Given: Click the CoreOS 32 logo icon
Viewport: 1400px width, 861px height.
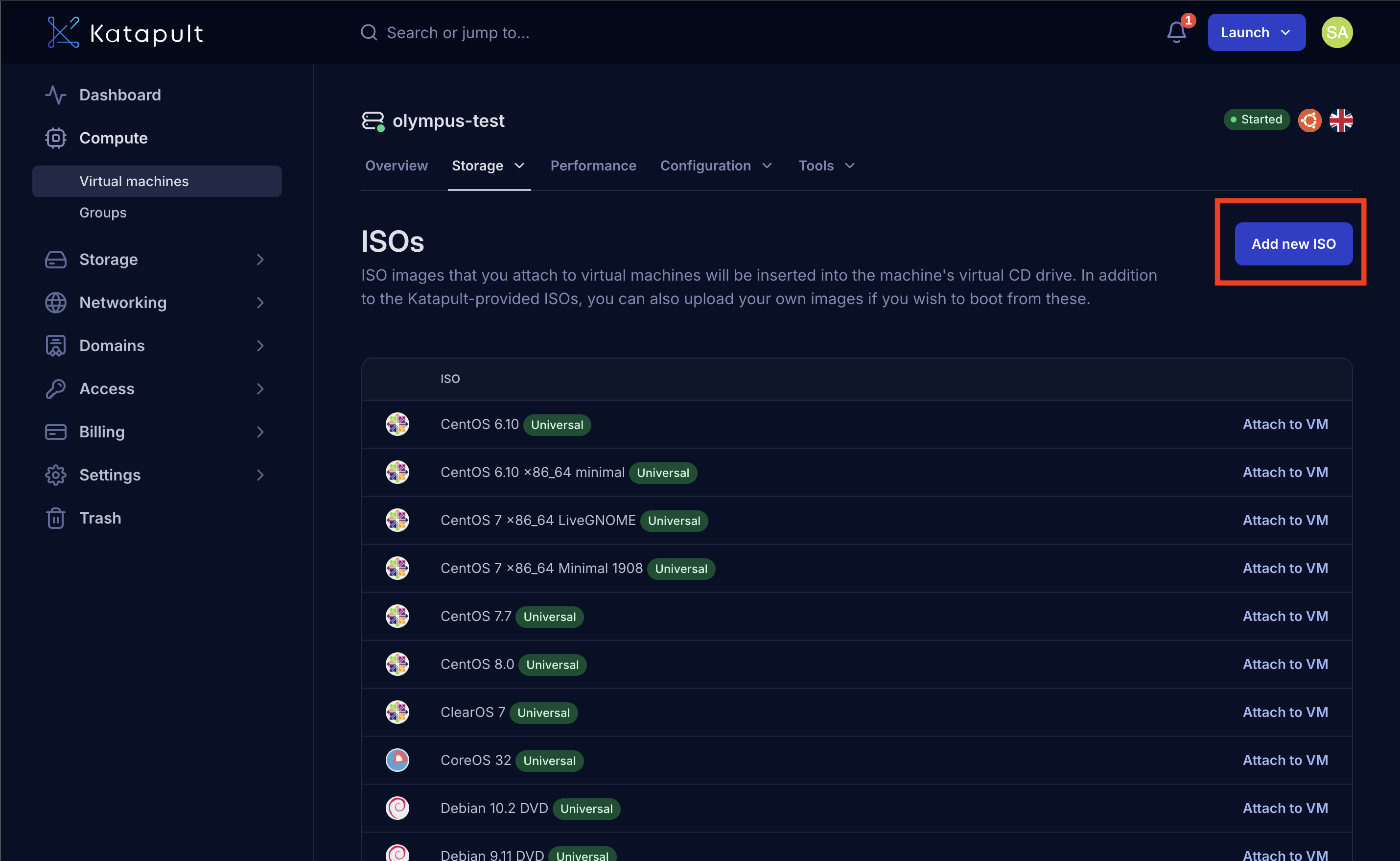Looking at the screenshot, I should [397, 760].
